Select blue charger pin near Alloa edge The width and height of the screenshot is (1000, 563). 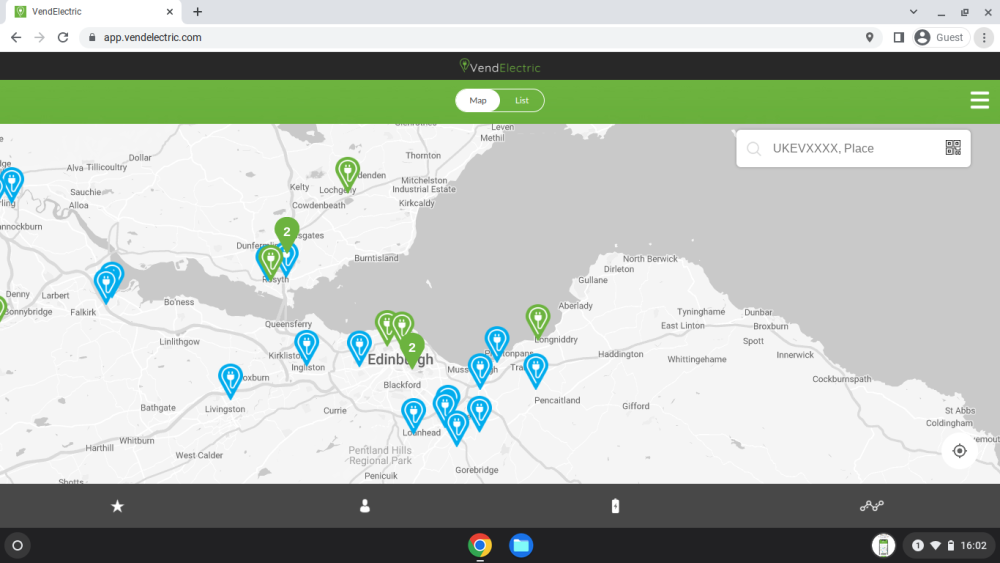(x=12, y=184)
